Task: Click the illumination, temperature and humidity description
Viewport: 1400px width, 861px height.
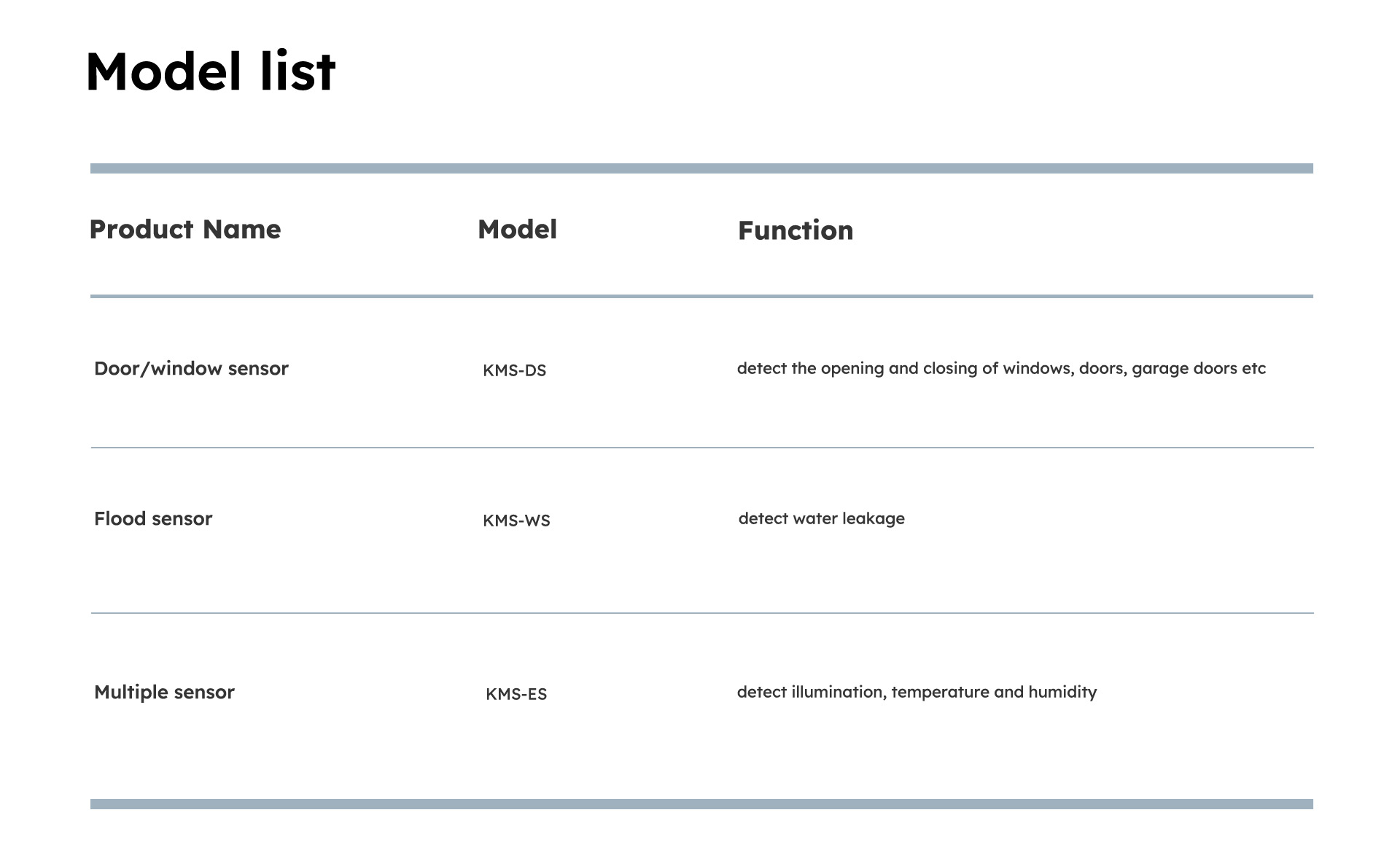Action: [x=917, y=693]
